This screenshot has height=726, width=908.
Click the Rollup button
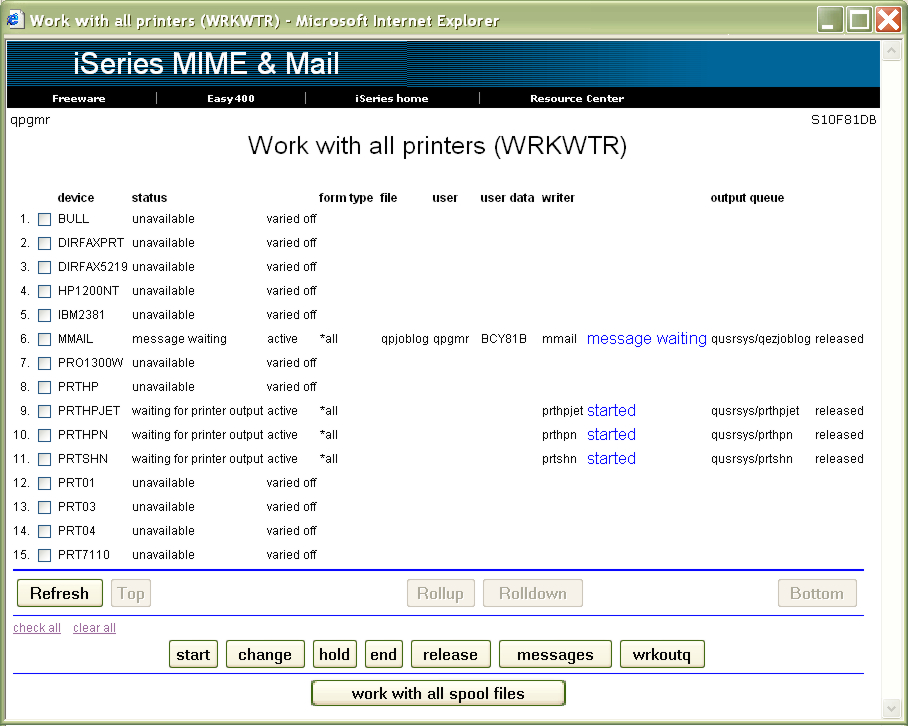(x=441, y=593)
